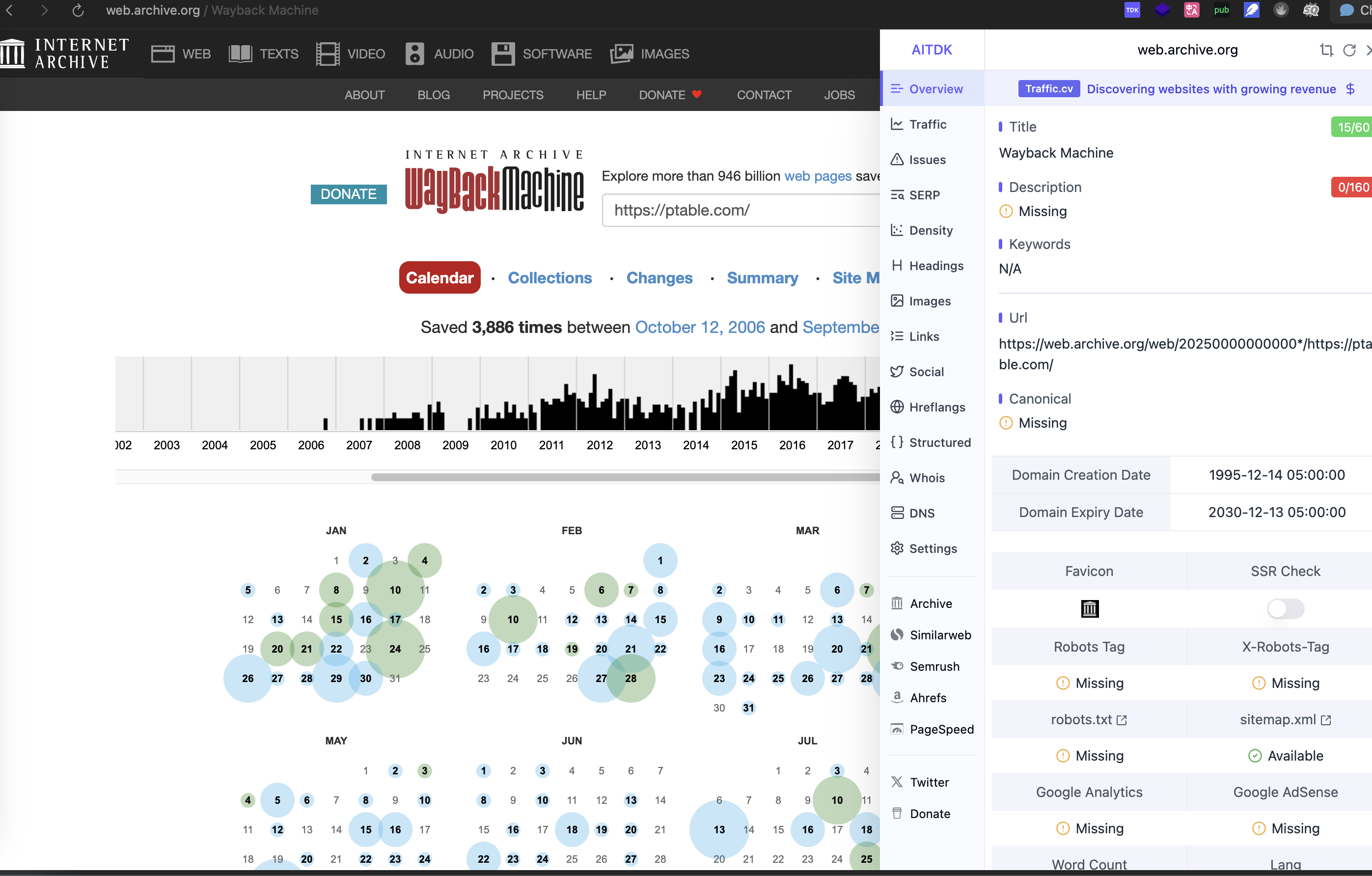Click the gray flame extension icon
The height and width of the screenshot is (876, 1372).
(1281, 10)
